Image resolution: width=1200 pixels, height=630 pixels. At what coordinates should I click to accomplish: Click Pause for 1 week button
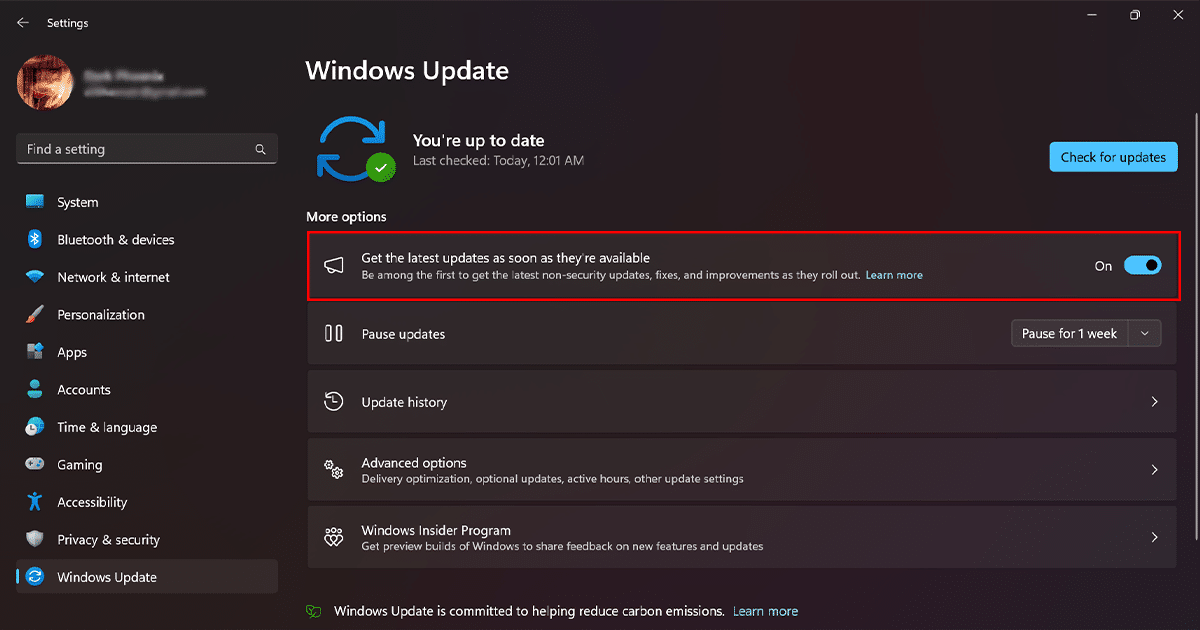tap(1069, 334)
